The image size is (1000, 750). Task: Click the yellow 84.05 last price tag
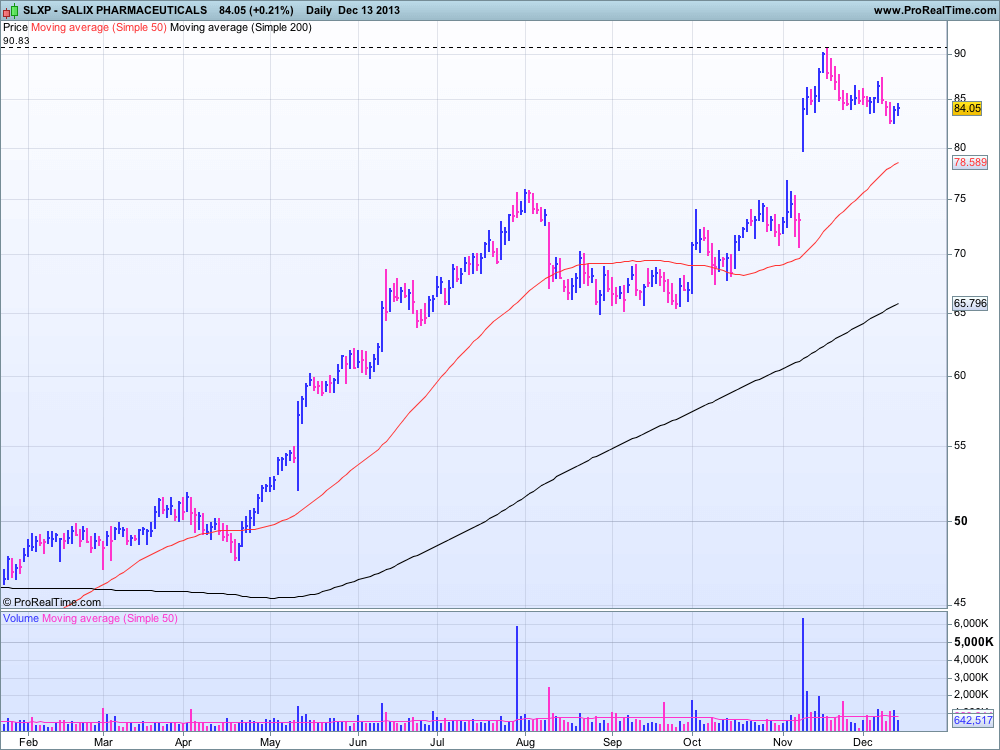click(x=967, y=108)
